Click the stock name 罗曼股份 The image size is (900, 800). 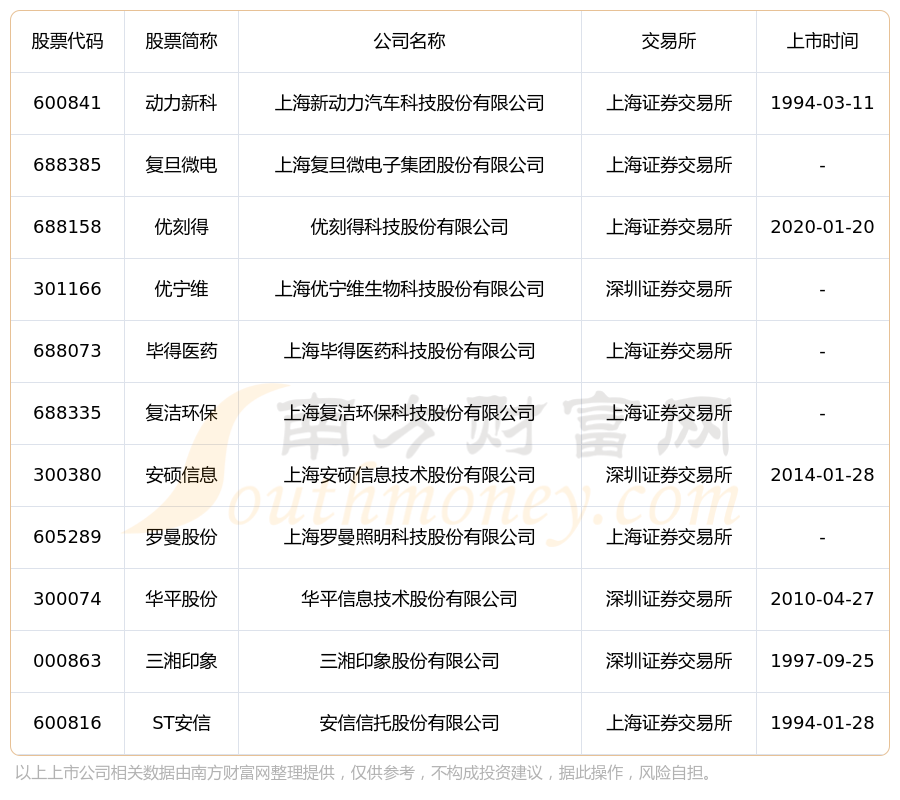(x=181, y=537)
